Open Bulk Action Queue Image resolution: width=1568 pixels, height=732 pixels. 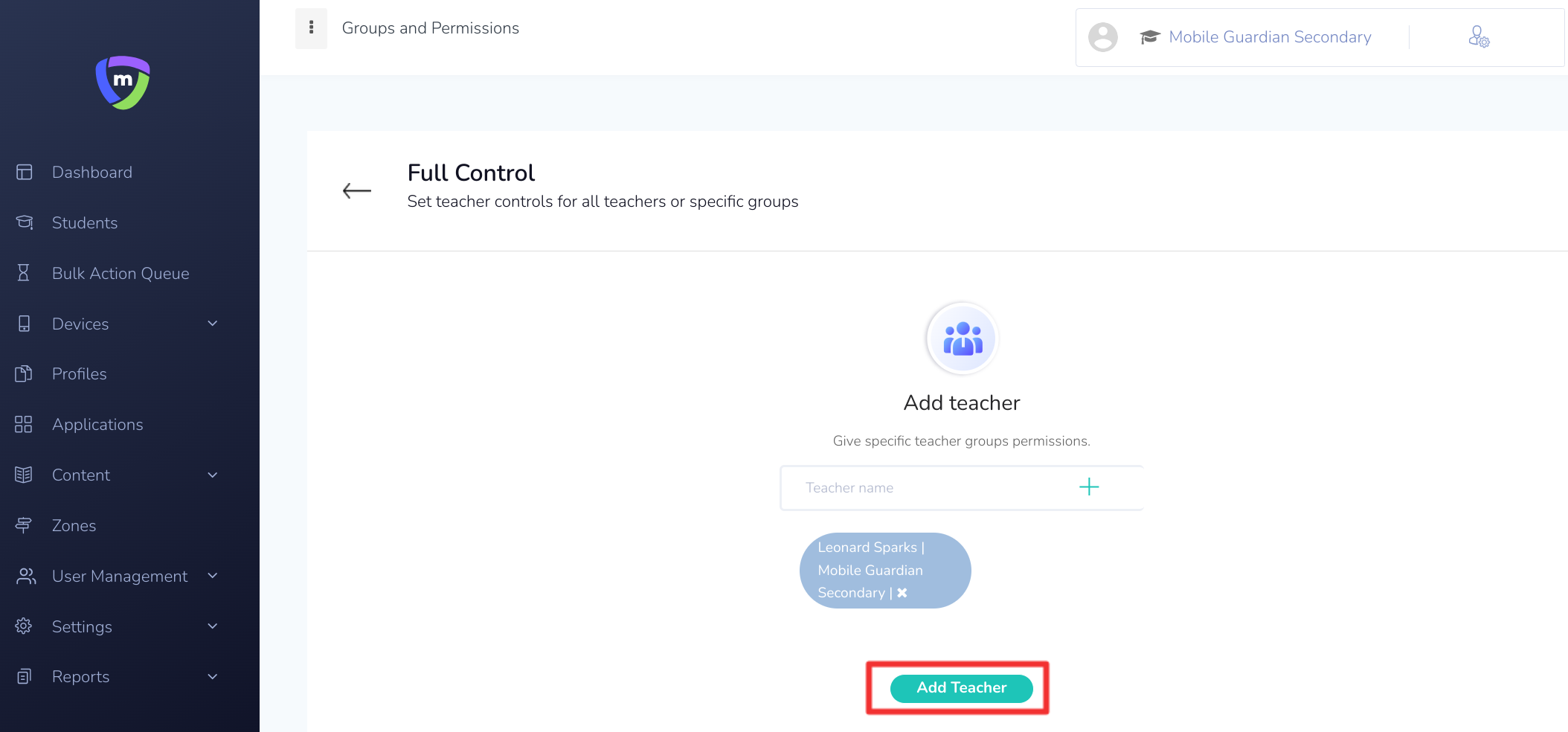(x=121, y=274)
